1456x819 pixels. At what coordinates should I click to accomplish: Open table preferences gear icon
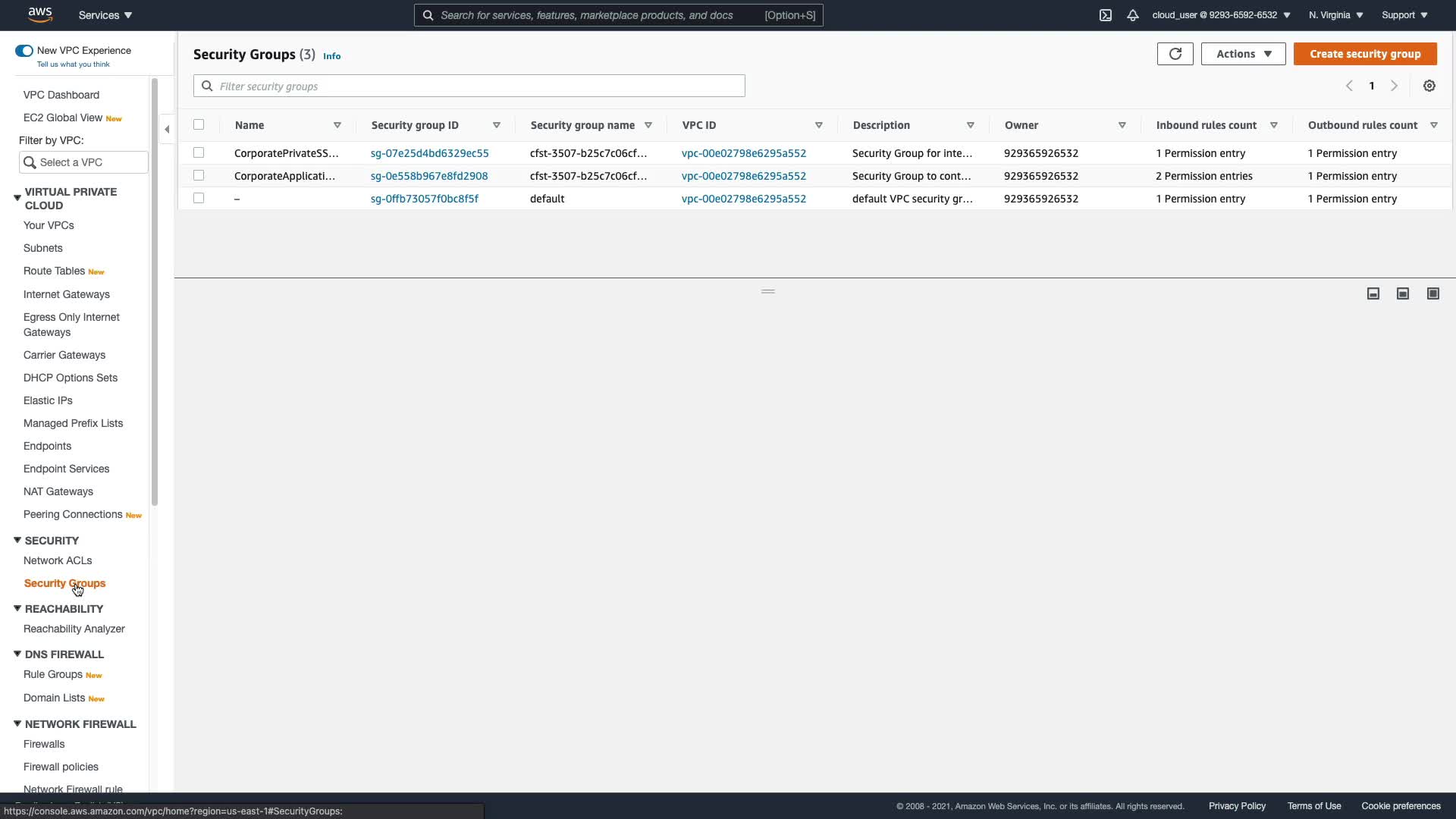[x=1429, y=86]
